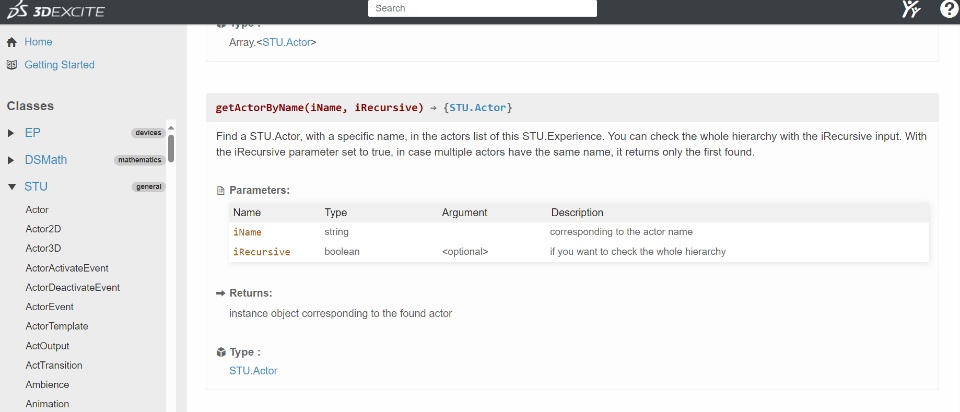
Task: Select ActorTemplate in the sidebar
Action: tap(56, 326)
